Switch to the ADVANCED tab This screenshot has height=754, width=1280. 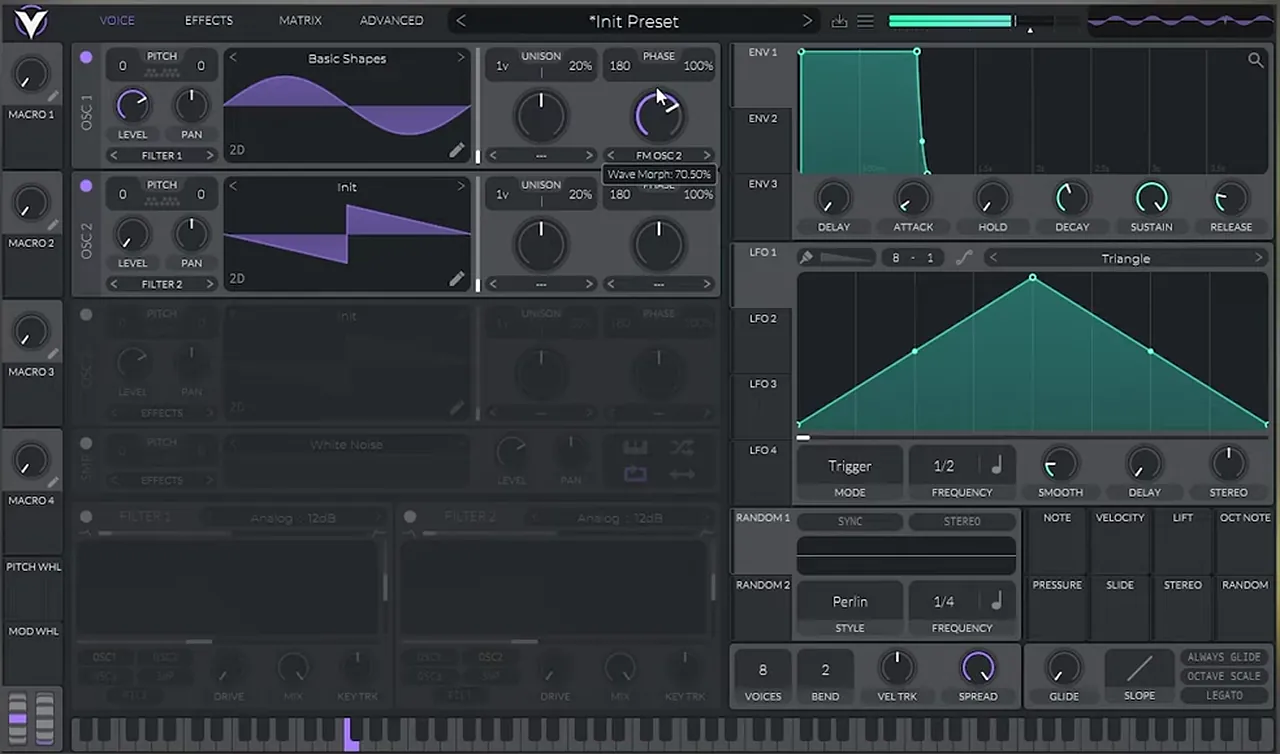[391, 20]
